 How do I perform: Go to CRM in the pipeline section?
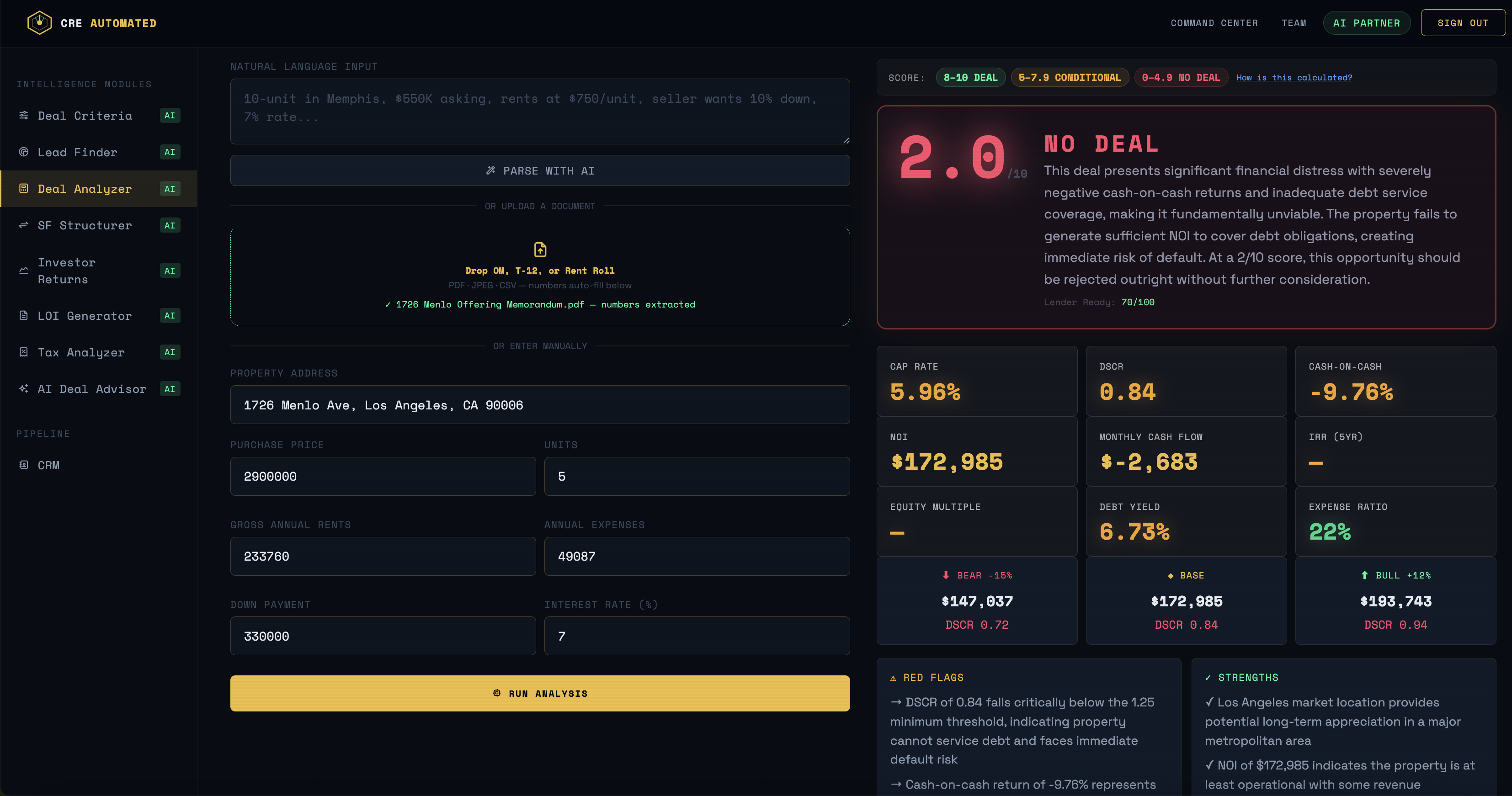99,465
